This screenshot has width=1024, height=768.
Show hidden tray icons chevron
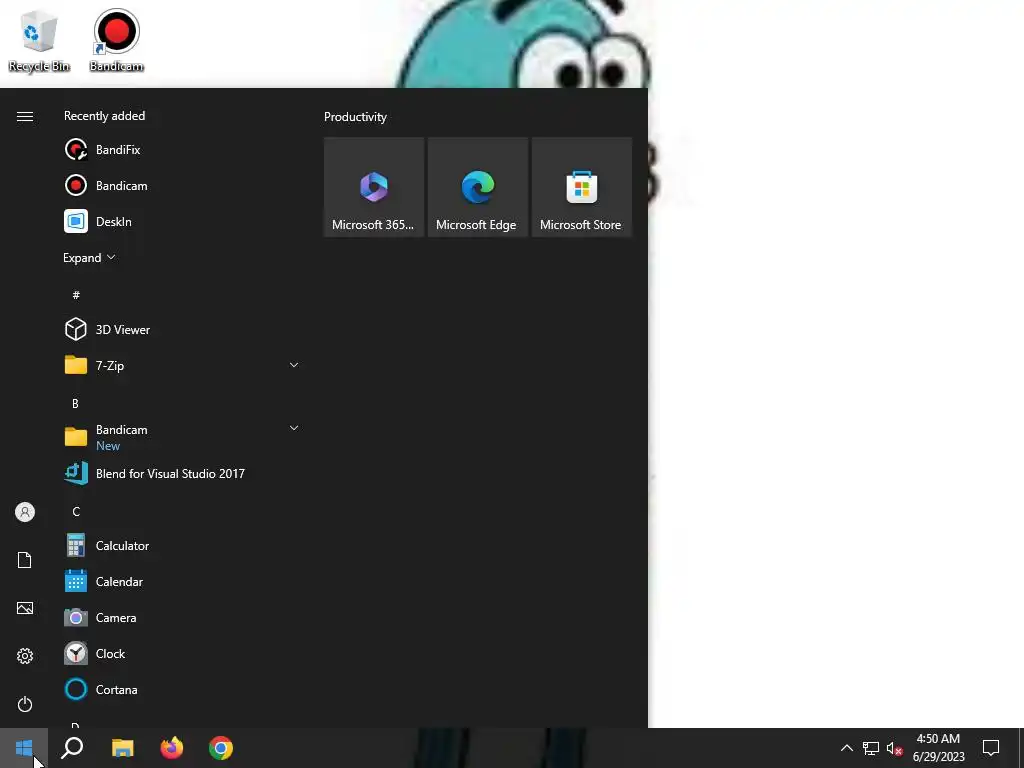[846, 748]
